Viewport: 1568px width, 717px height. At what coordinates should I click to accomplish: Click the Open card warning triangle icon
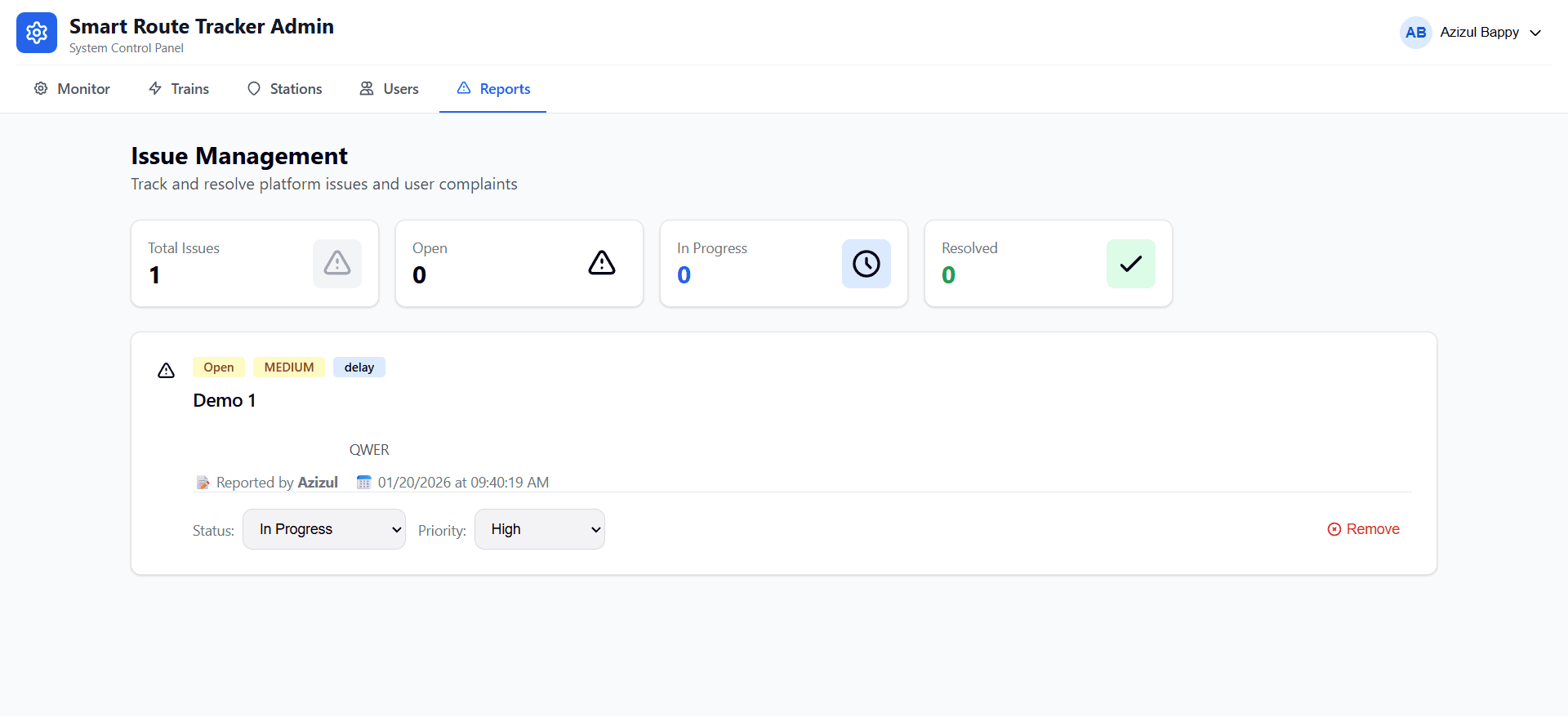tap(602, 263)
